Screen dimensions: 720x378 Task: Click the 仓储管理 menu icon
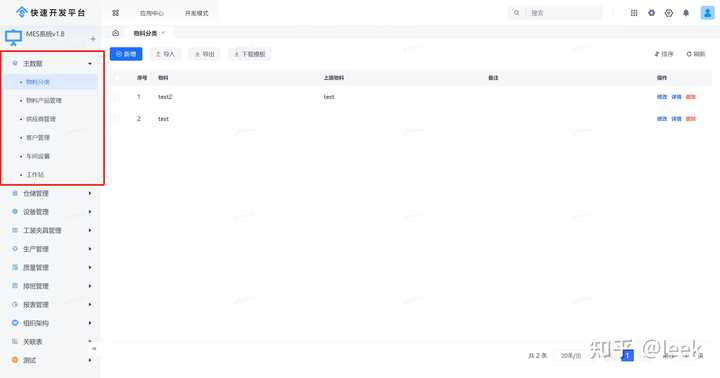click(x=15, y=193)
